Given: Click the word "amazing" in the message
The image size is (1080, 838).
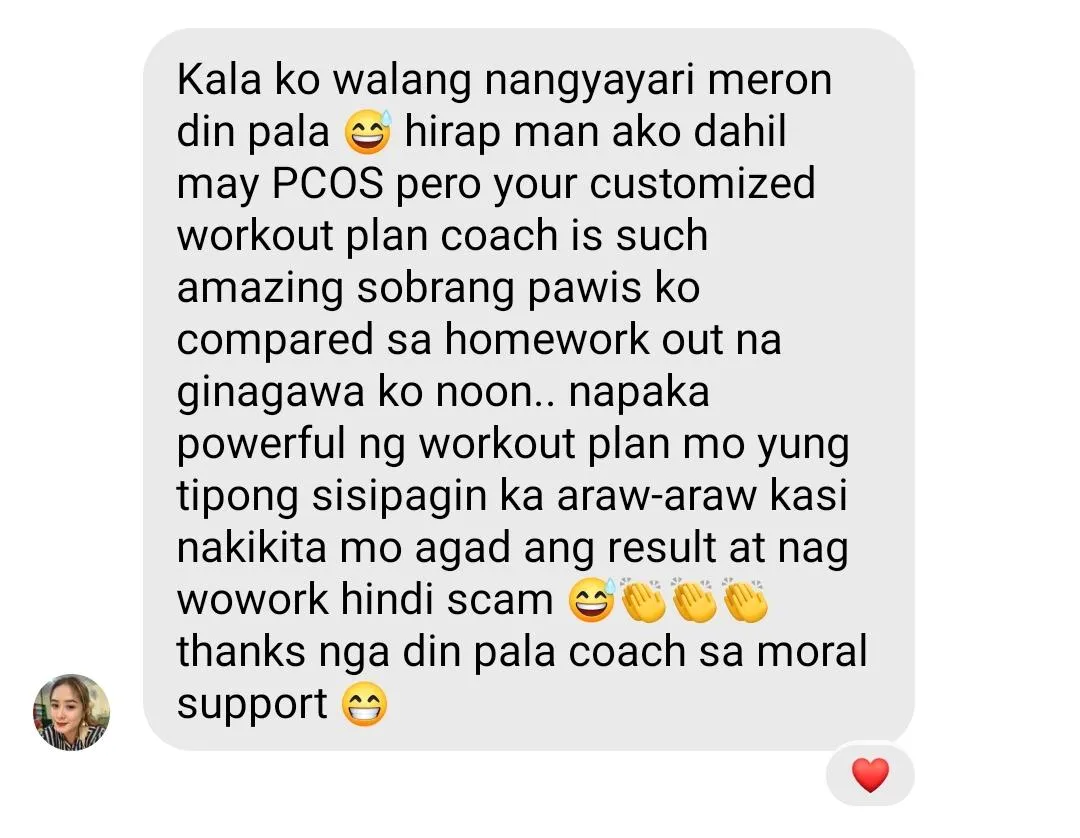Looking at the screenshot, I should pyautogui.click(x=260, y=289).
